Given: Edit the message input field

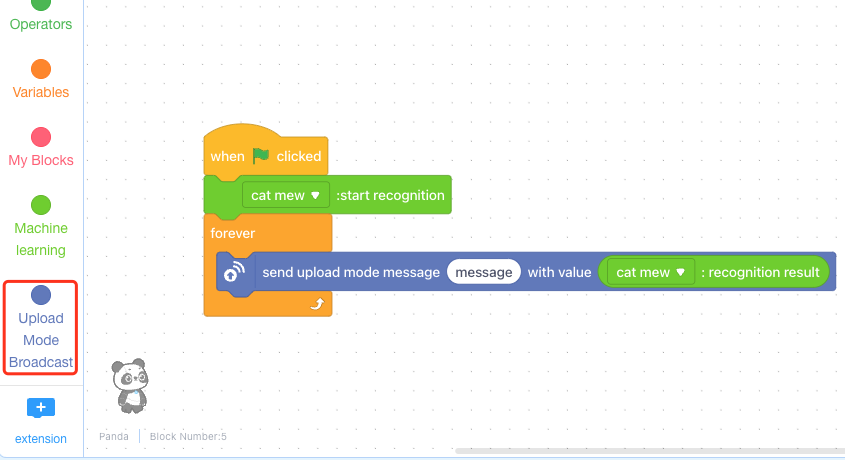Looking at the screenshot, I should click(x=483, y=272).
